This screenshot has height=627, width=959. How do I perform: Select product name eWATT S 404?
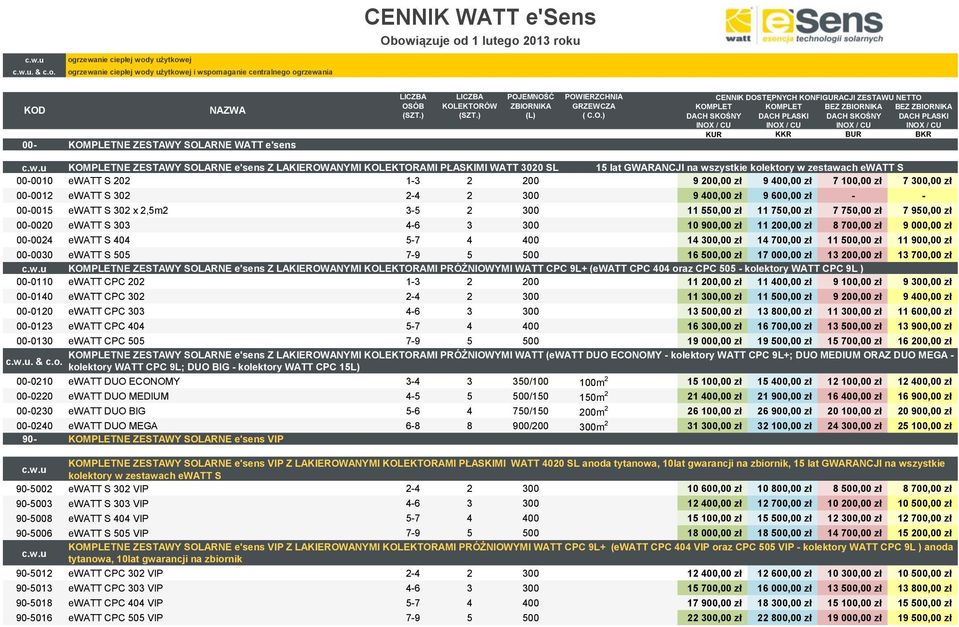[99, 240]
